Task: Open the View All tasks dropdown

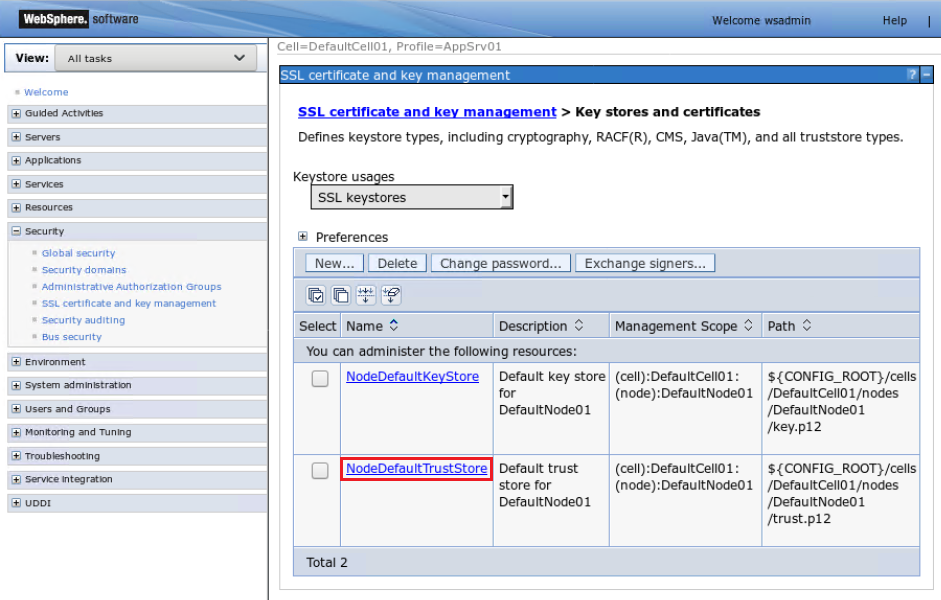Action: pos(156,58)
